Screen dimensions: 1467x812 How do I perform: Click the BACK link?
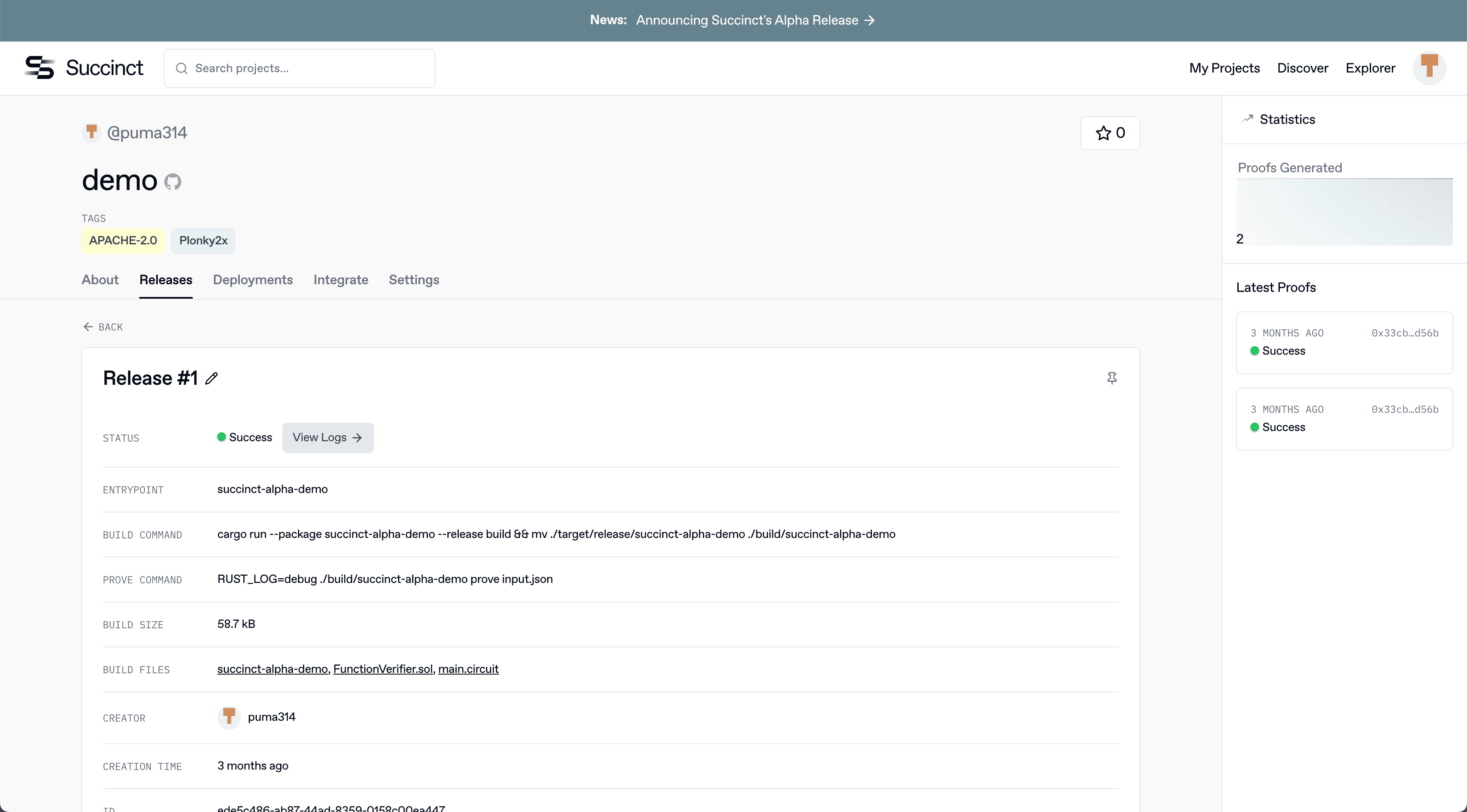(103, 327)
